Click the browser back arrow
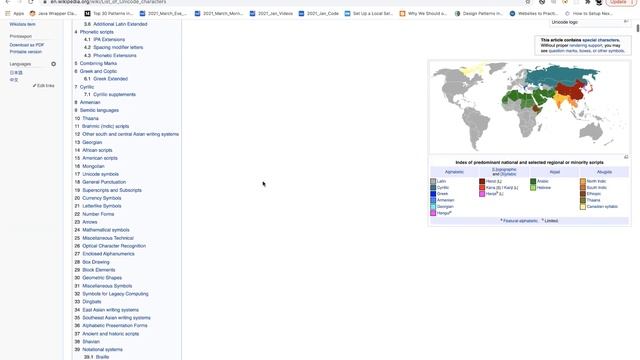This screenshot has height=360, width=640. tap(8, 2)
